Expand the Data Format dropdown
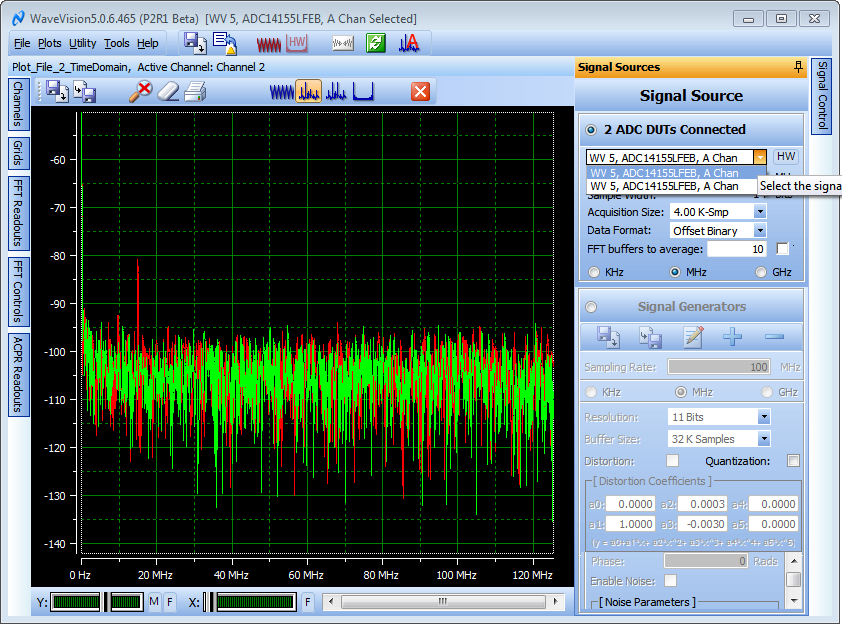 pos(759,231)
